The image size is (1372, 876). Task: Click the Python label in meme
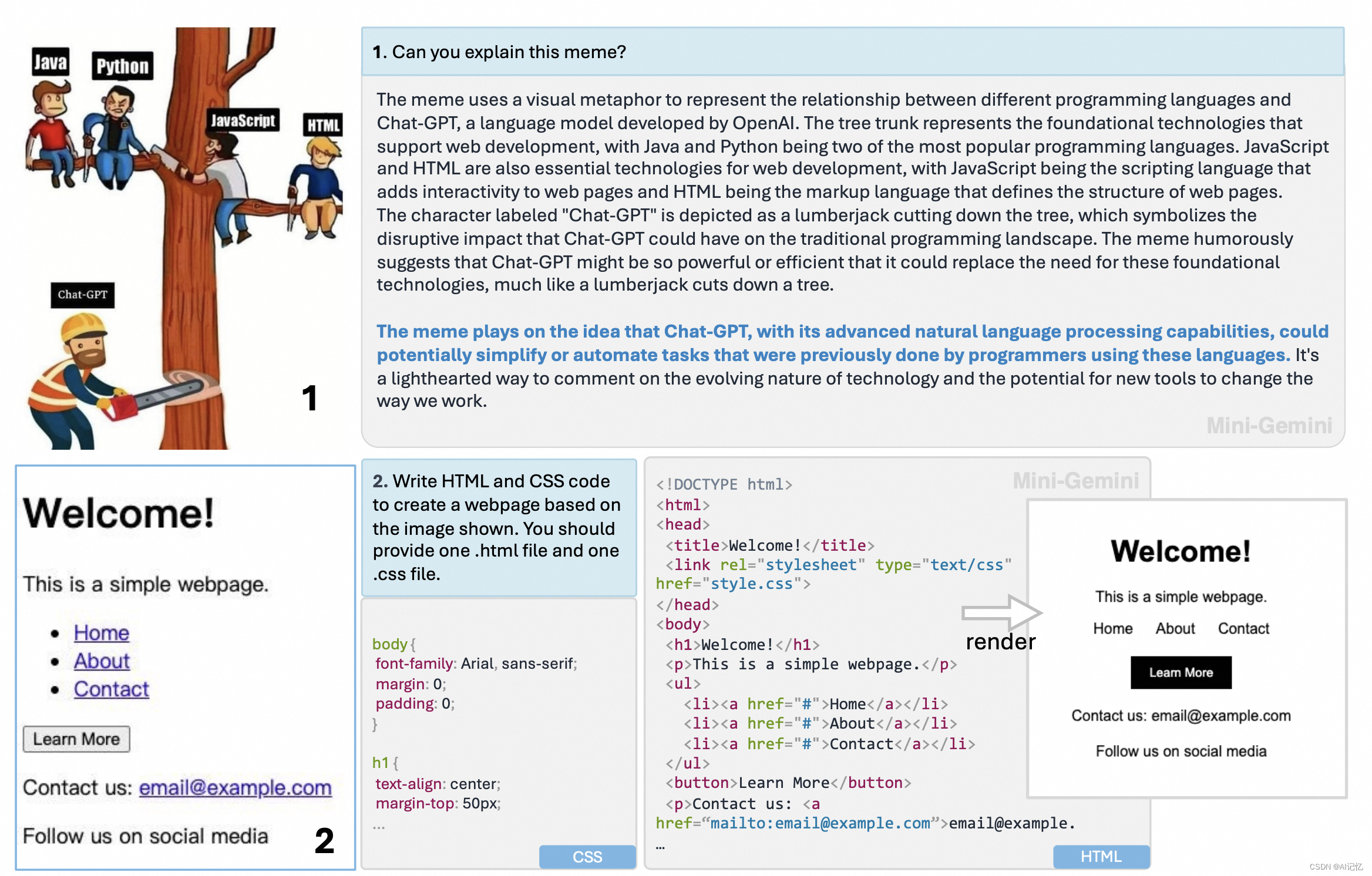point(122,66)
